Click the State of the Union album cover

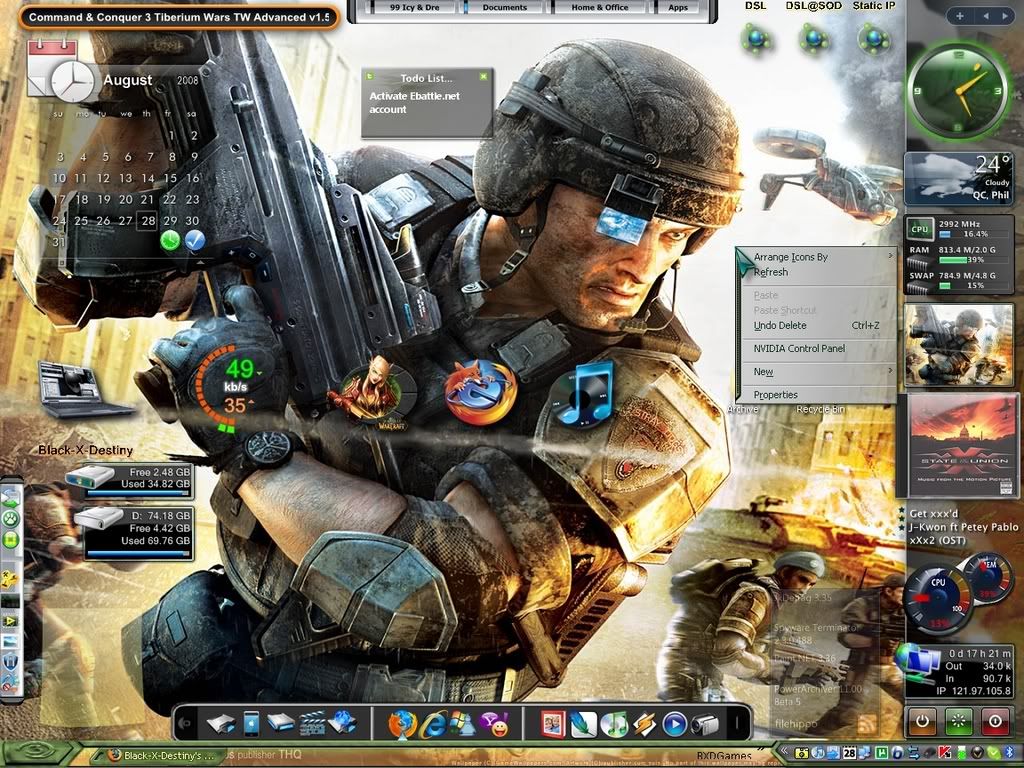[964, 445]
